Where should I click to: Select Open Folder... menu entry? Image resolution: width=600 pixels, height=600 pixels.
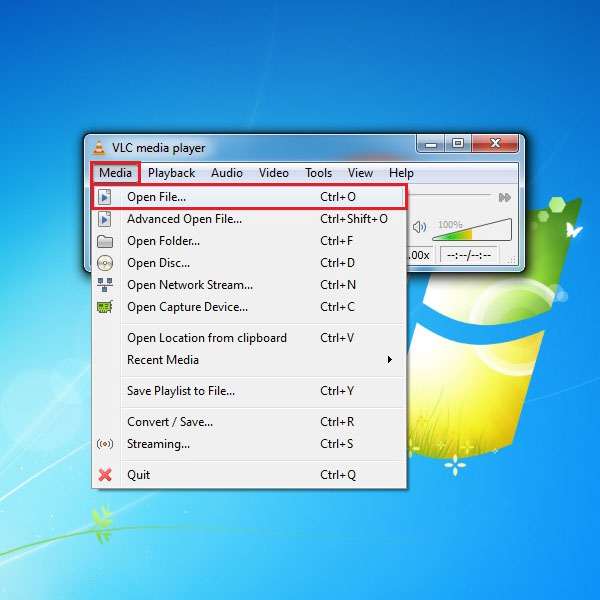tap(249, 241)
